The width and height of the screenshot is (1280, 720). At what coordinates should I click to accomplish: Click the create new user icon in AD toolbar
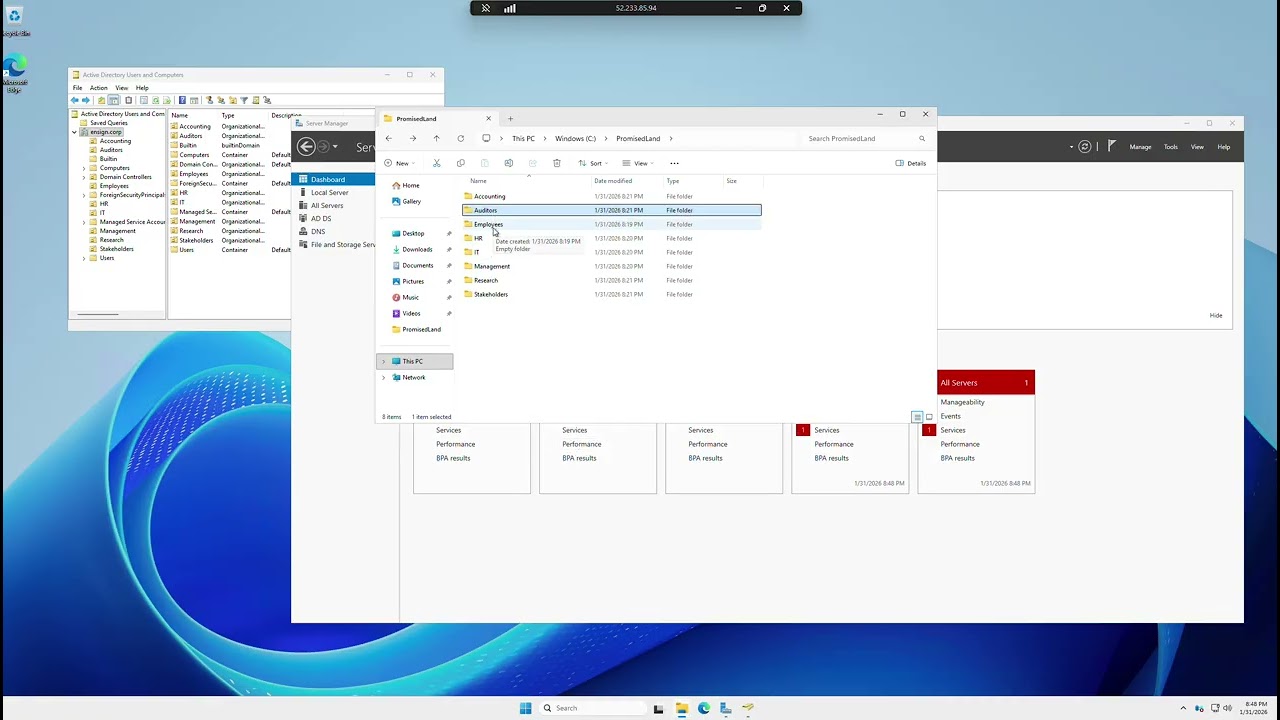[x=210, y=100]
